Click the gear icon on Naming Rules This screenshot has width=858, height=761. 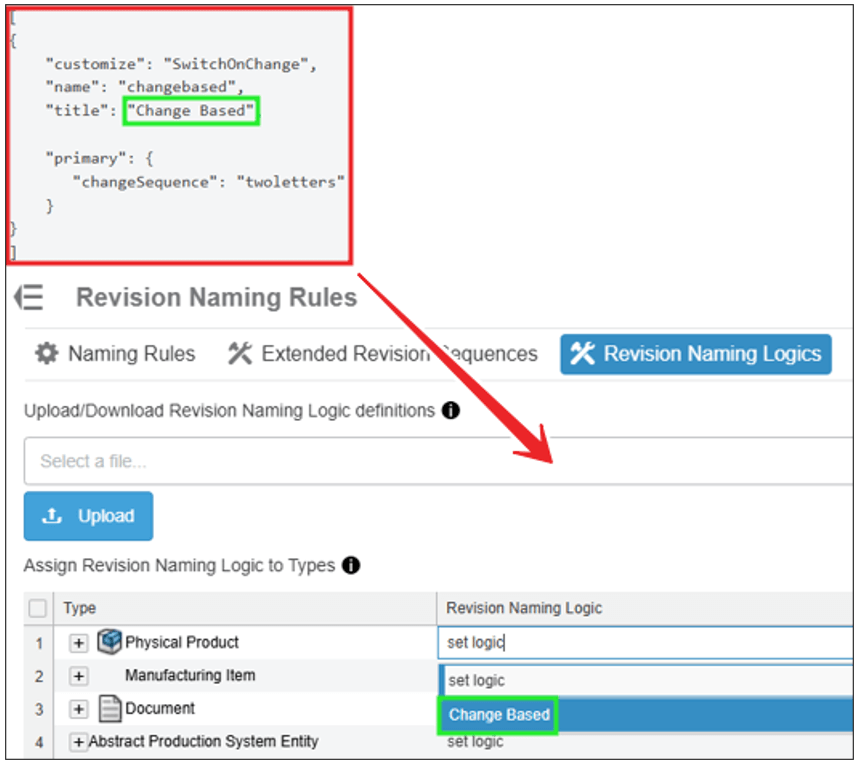click(x=46, y=354)
